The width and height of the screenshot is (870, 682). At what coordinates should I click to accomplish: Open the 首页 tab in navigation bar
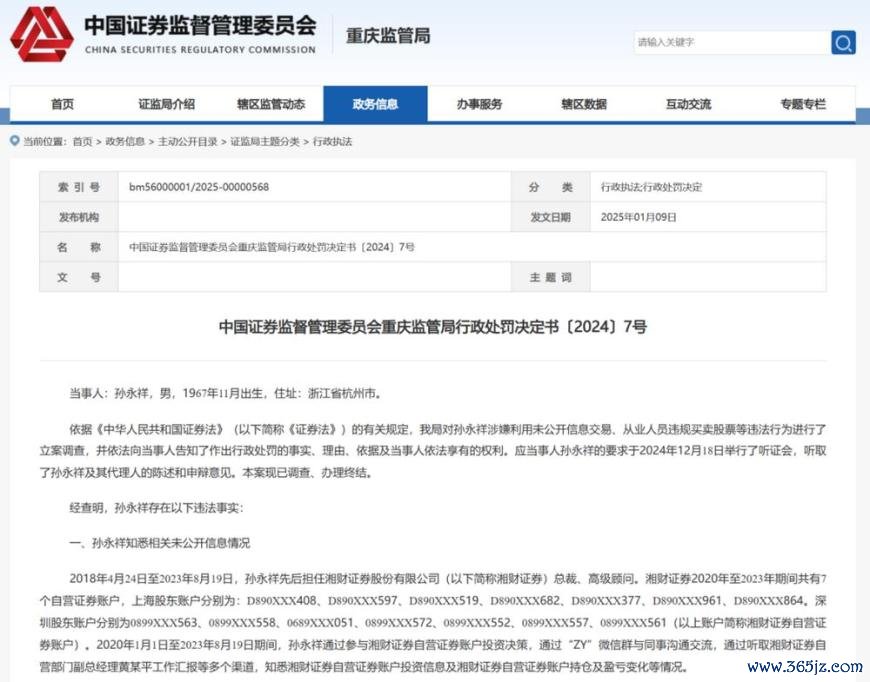click(62, 104)
